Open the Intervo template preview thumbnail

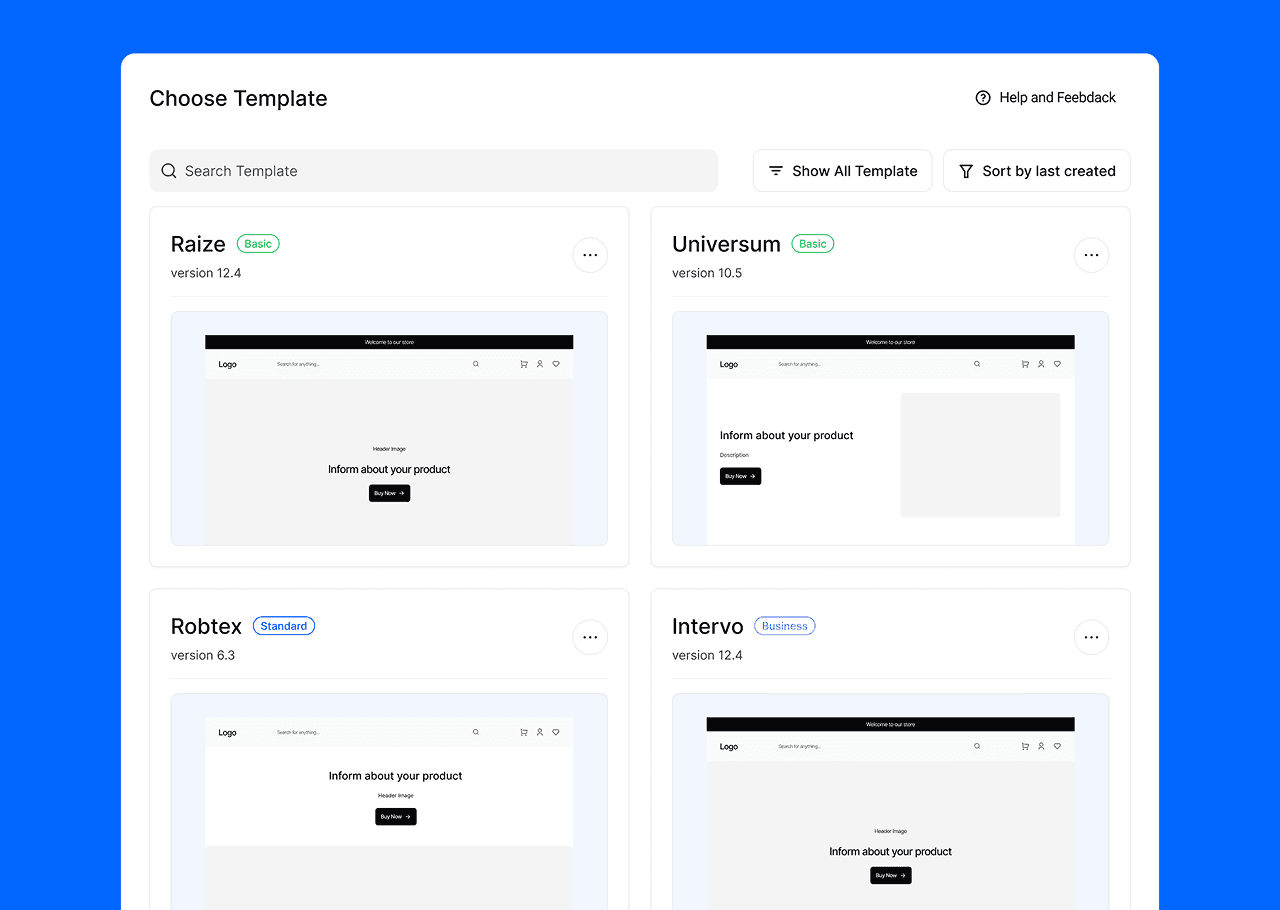890,800
